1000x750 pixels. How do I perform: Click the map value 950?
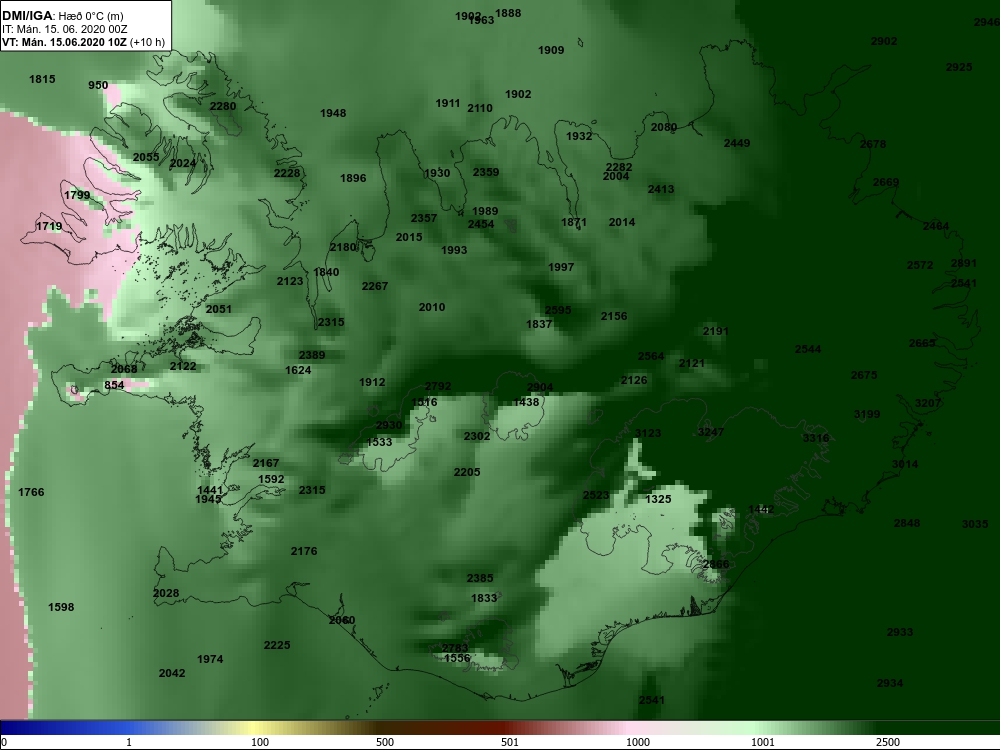click(x=98, y=85)
